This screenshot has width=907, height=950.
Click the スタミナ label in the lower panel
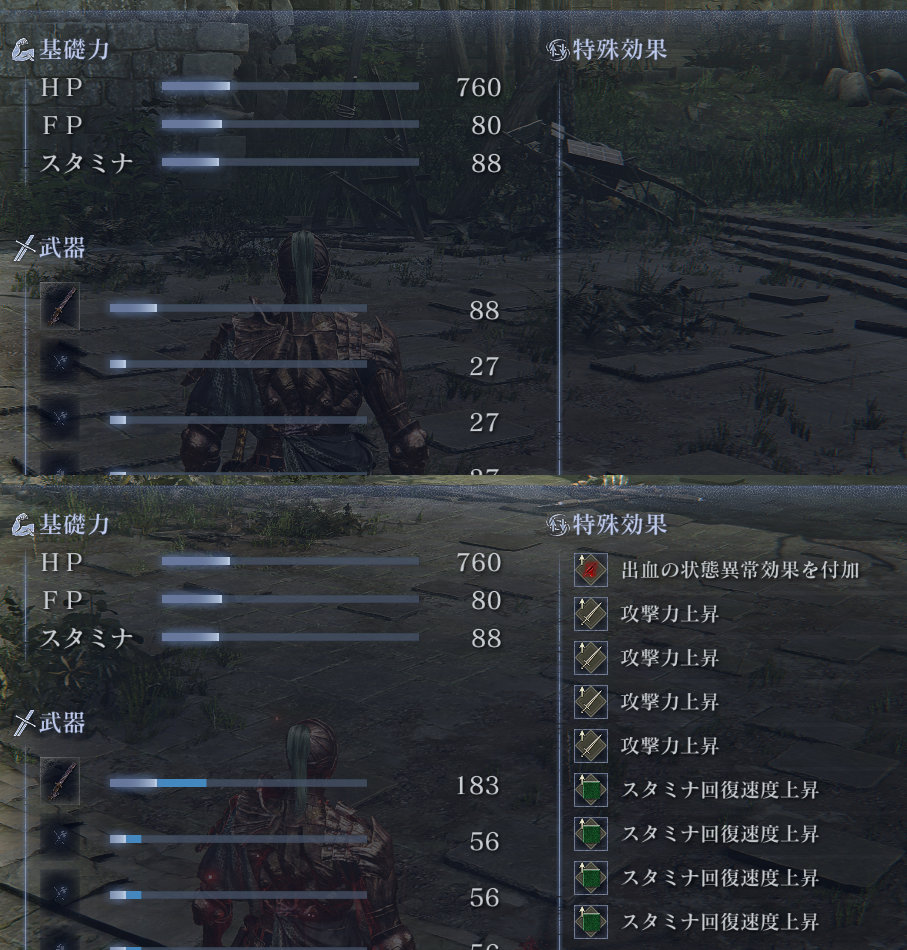[87, 638]
